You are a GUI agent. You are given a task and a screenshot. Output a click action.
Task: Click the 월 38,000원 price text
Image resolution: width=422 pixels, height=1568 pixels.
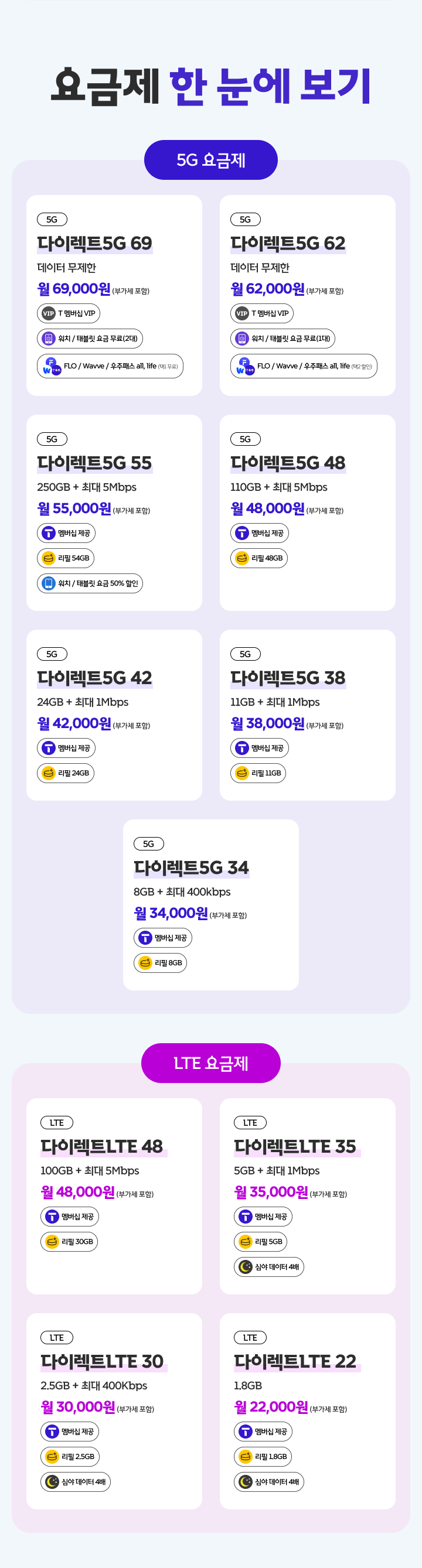[x=267, y=723]
